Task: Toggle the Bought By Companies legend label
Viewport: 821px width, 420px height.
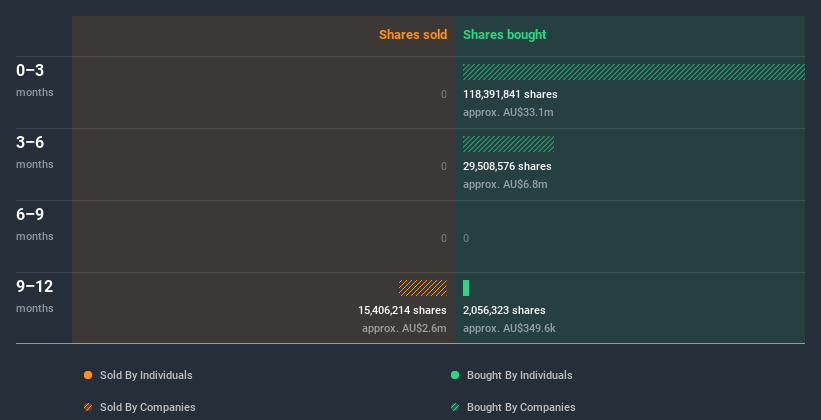Action: 521,407
